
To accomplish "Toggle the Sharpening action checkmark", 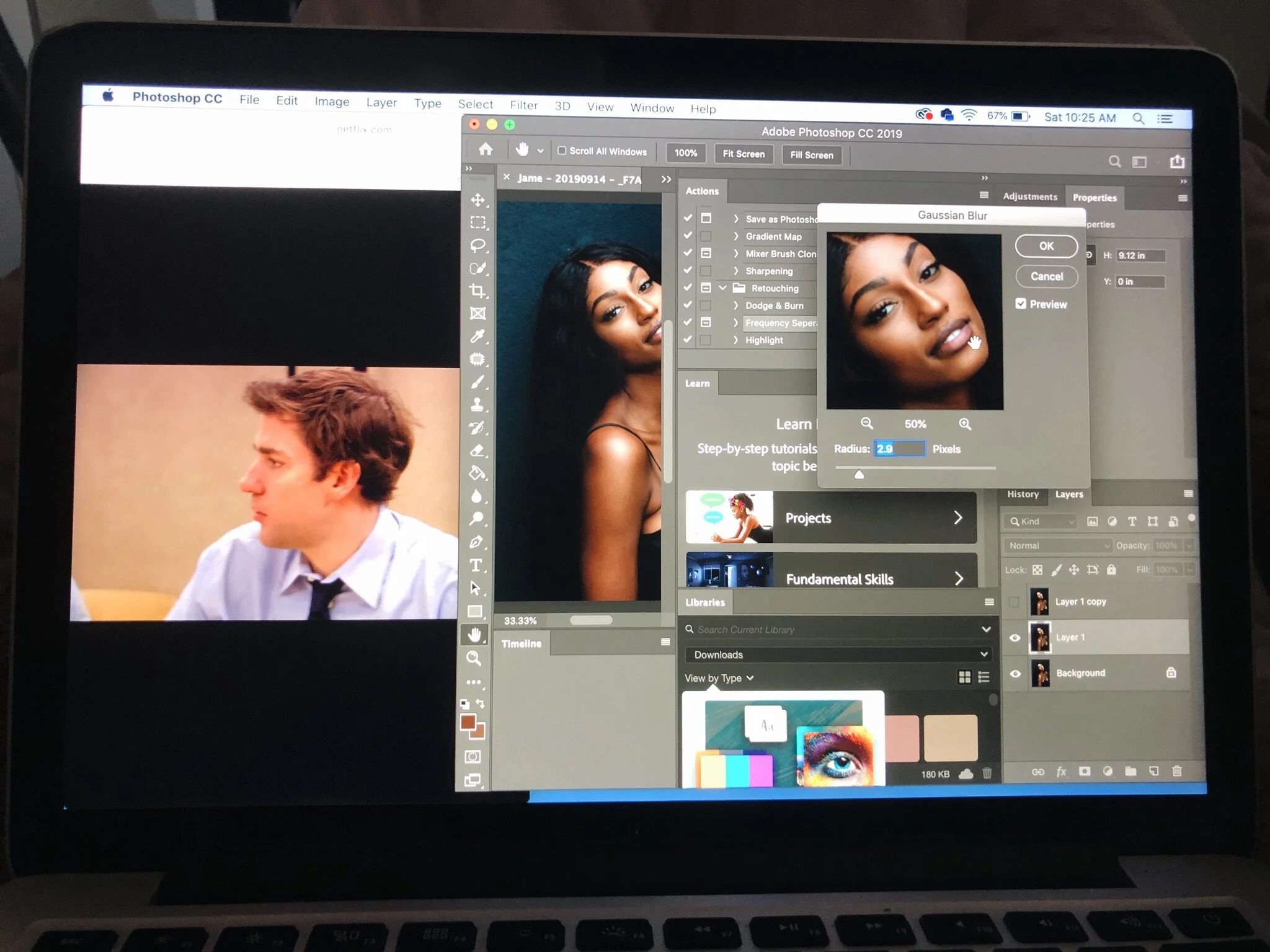I will (x=688, y=270).
